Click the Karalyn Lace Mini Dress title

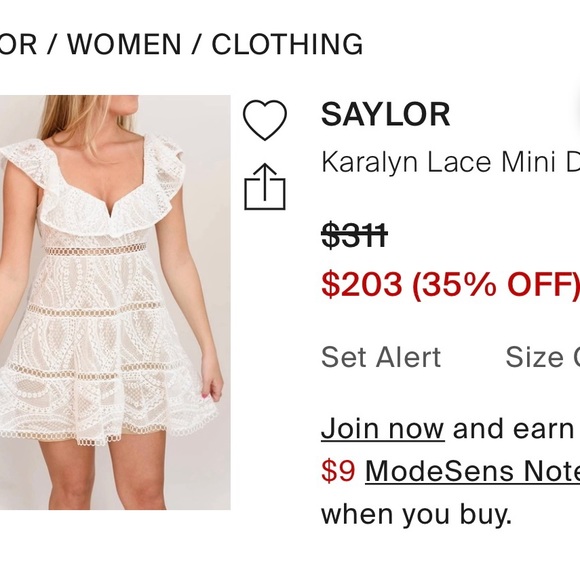[450, 162]
